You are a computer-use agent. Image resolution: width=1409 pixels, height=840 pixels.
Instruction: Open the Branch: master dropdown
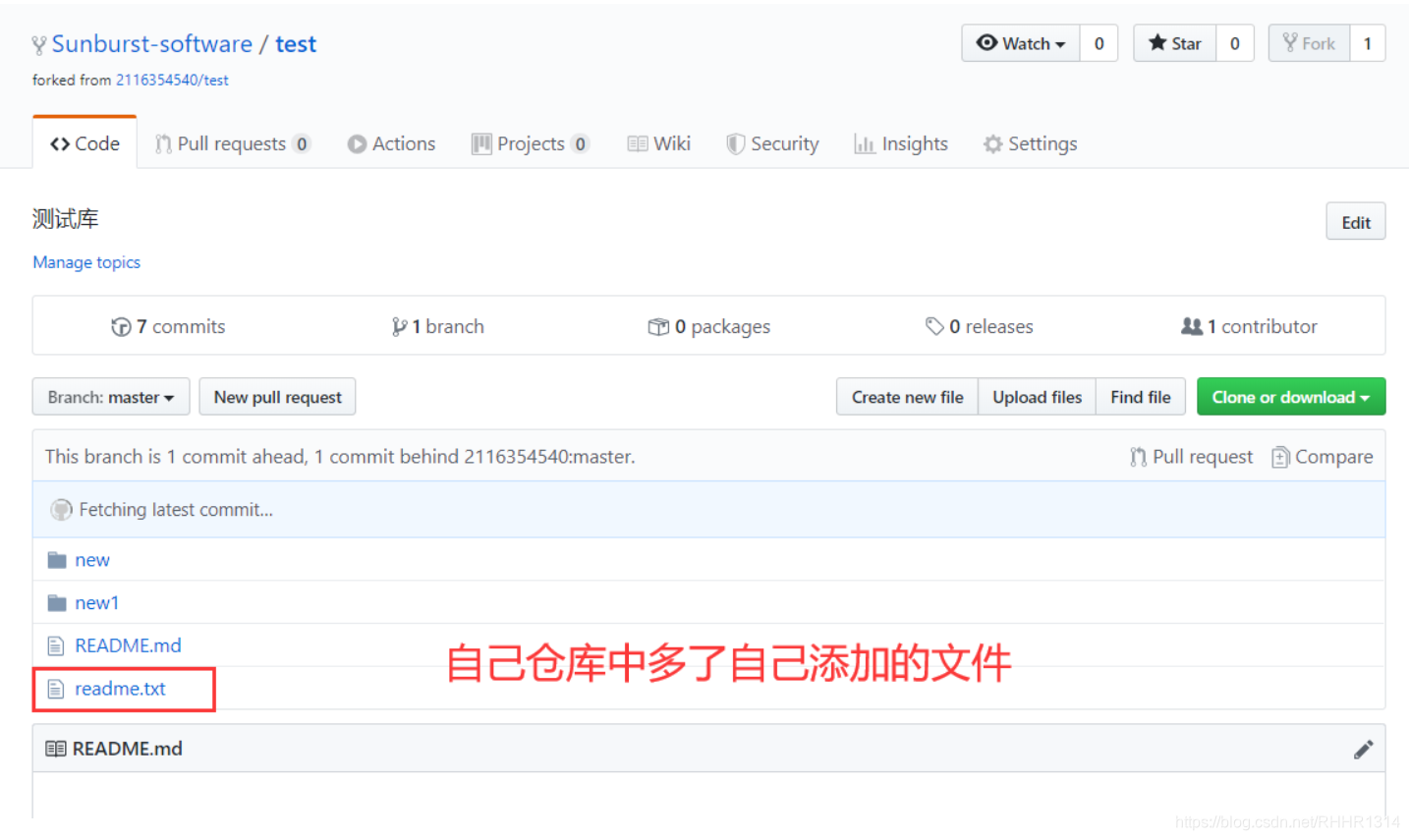[x=111, y=397]
